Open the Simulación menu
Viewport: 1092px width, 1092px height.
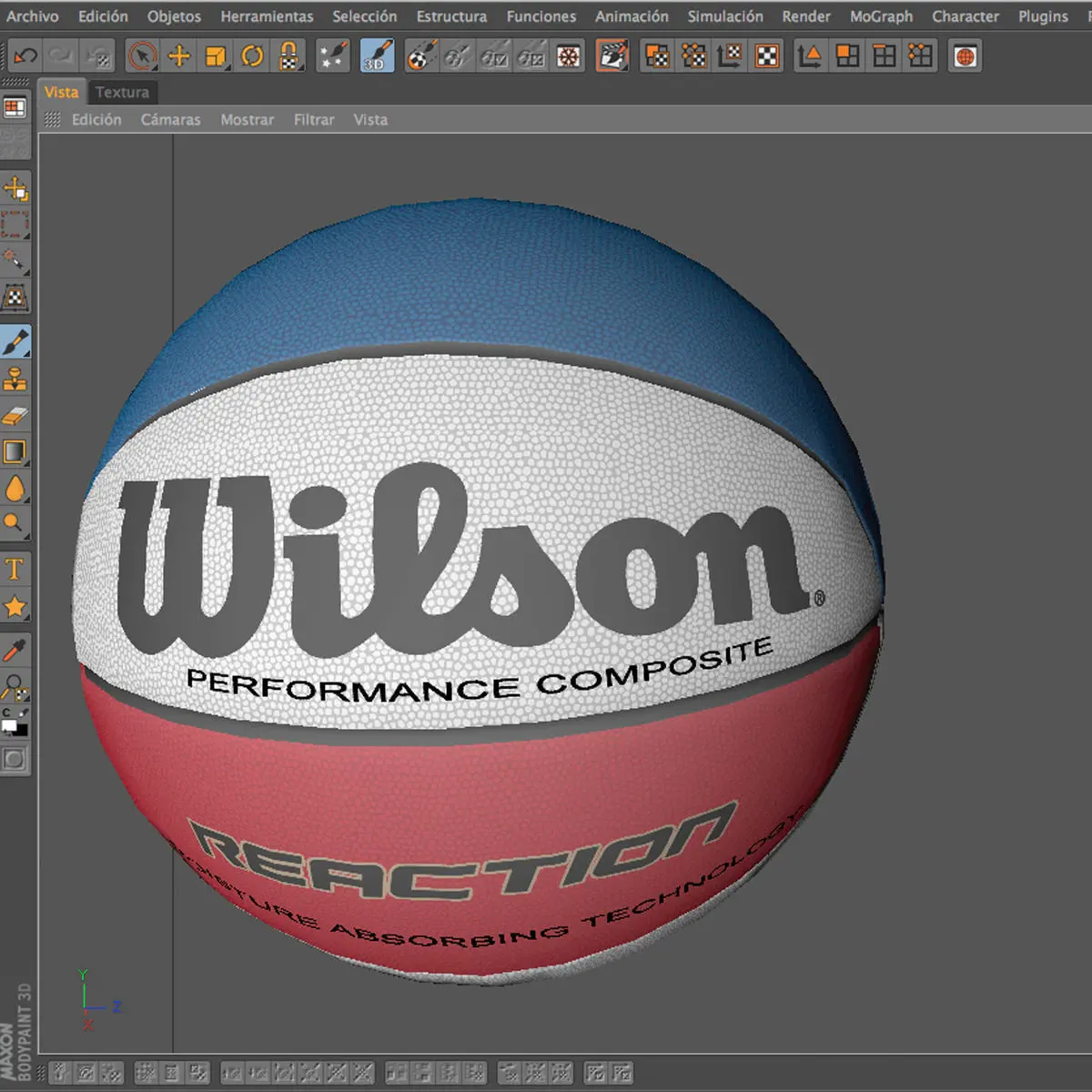coord(725,16)
